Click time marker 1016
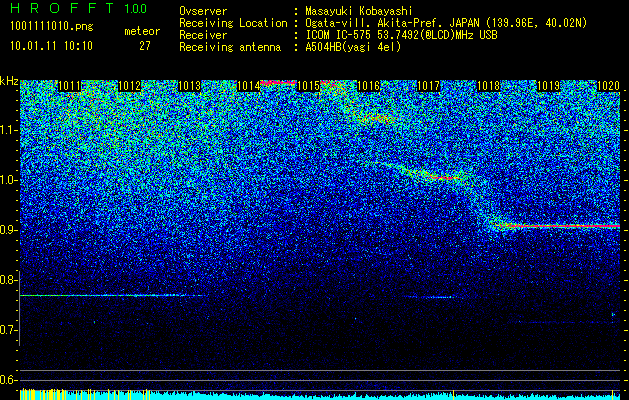This screenshot has height=400, width=629. point(368,86)
